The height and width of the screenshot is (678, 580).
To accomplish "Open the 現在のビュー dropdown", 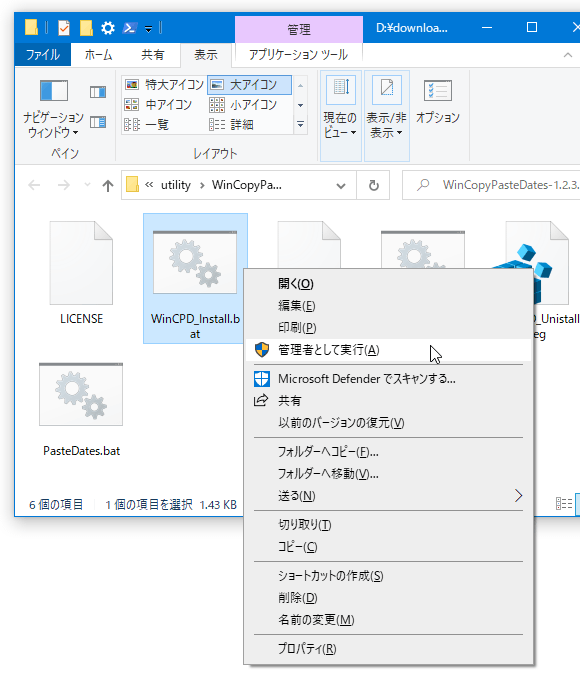I will [340, 116].
